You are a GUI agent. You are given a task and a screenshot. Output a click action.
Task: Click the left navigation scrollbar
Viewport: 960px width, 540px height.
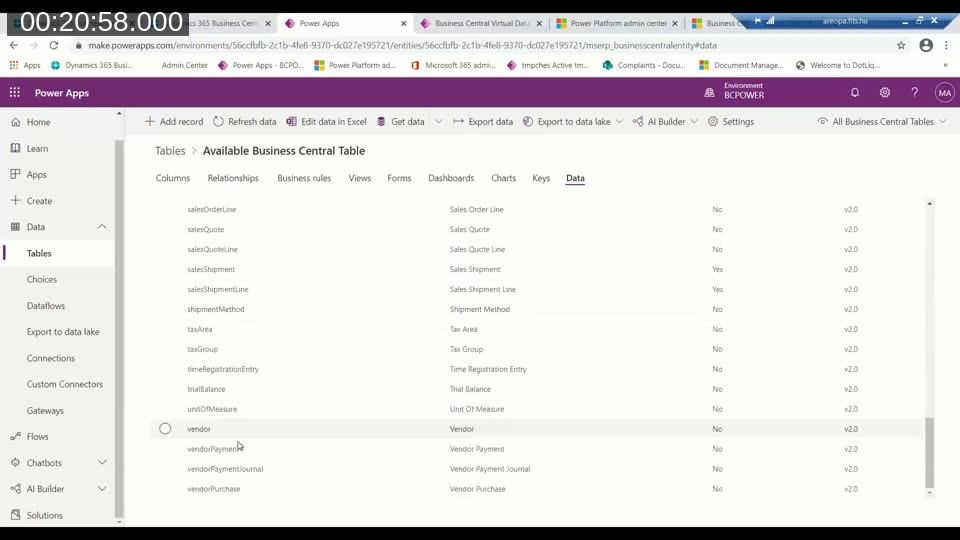tap(119, 328)
